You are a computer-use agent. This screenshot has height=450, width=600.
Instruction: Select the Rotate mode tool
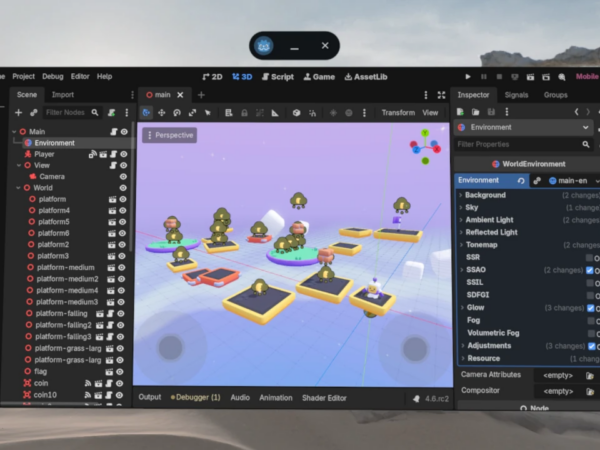click(177, 113)
